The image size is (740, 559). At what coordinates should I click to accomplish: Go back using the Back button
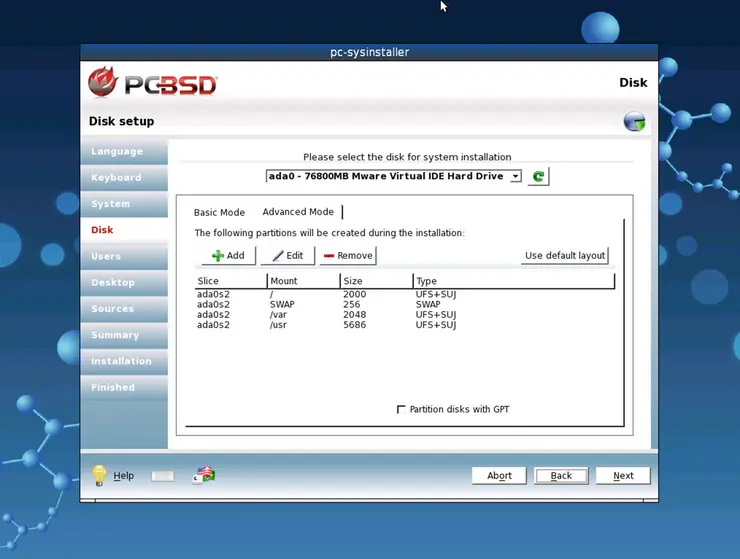coord(561,476)
